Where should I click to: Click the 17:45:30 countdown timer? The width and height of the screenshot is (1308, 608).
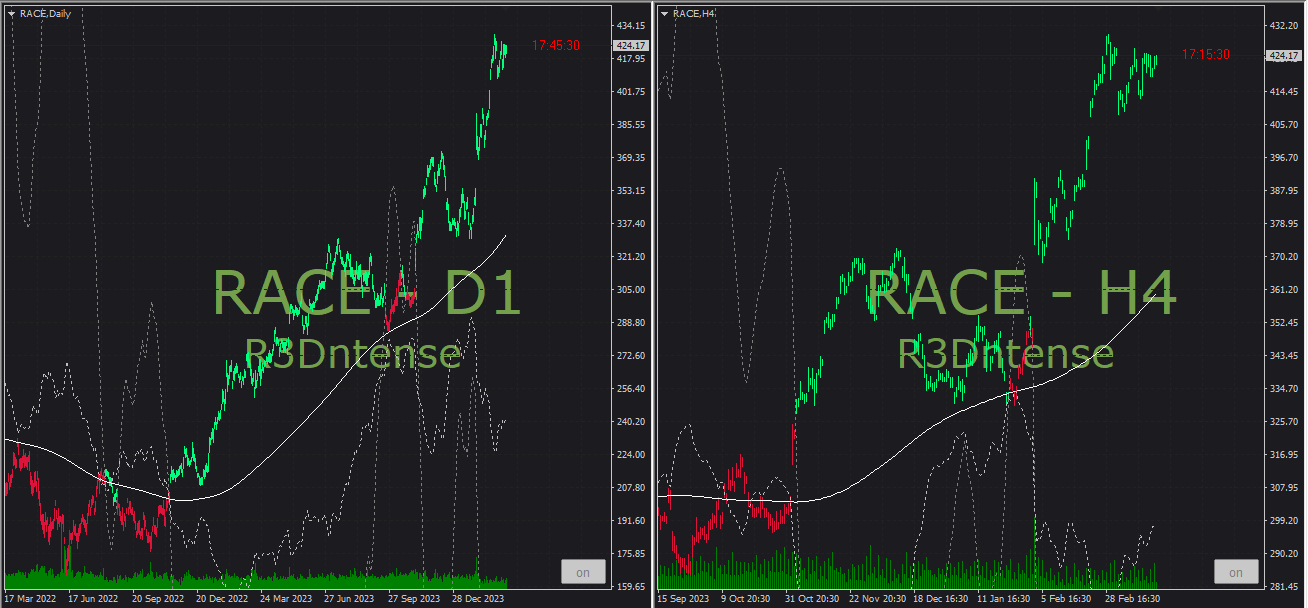pos(556,45)
